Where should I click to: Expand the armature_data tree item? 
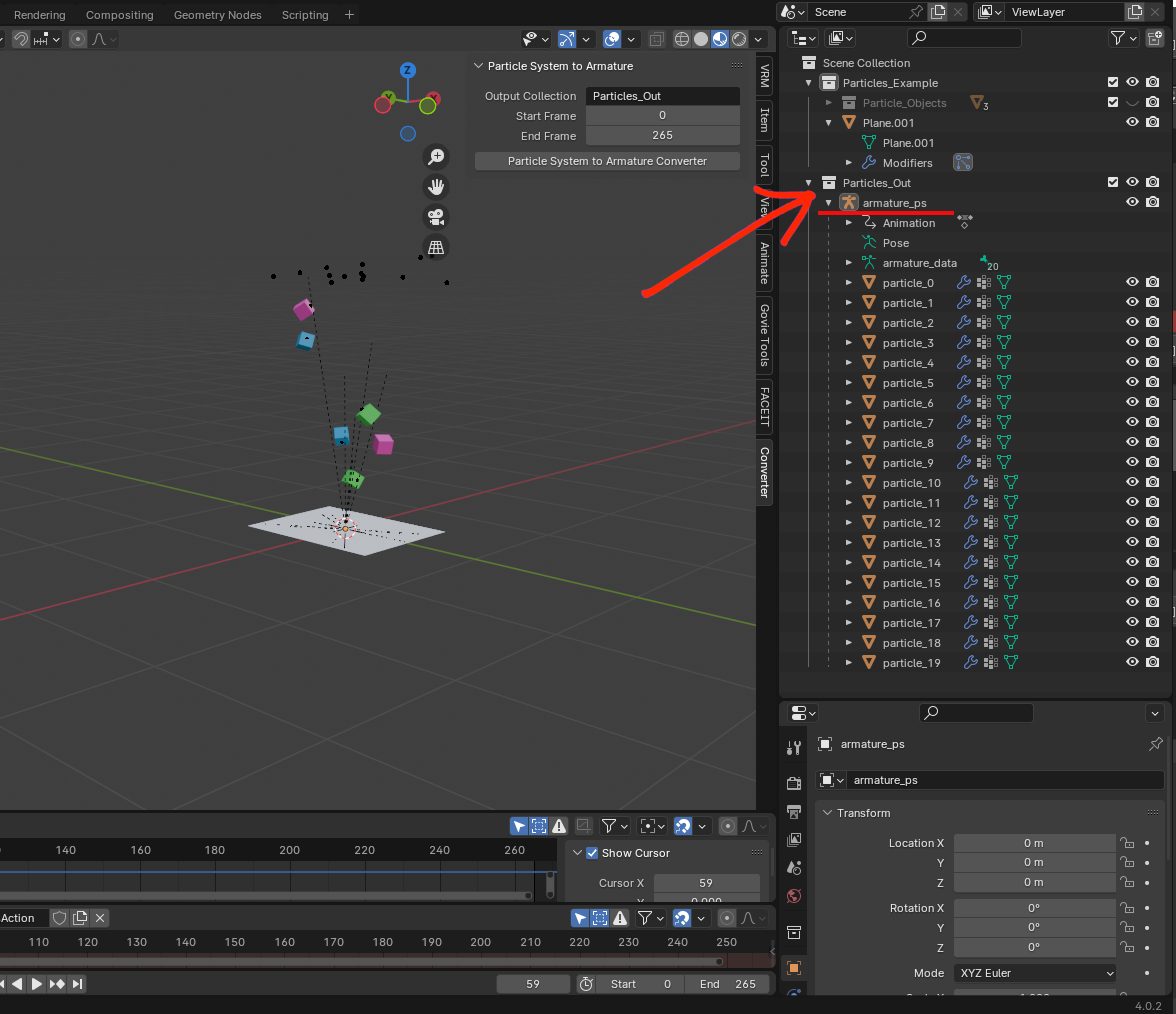tap(849, 263)
